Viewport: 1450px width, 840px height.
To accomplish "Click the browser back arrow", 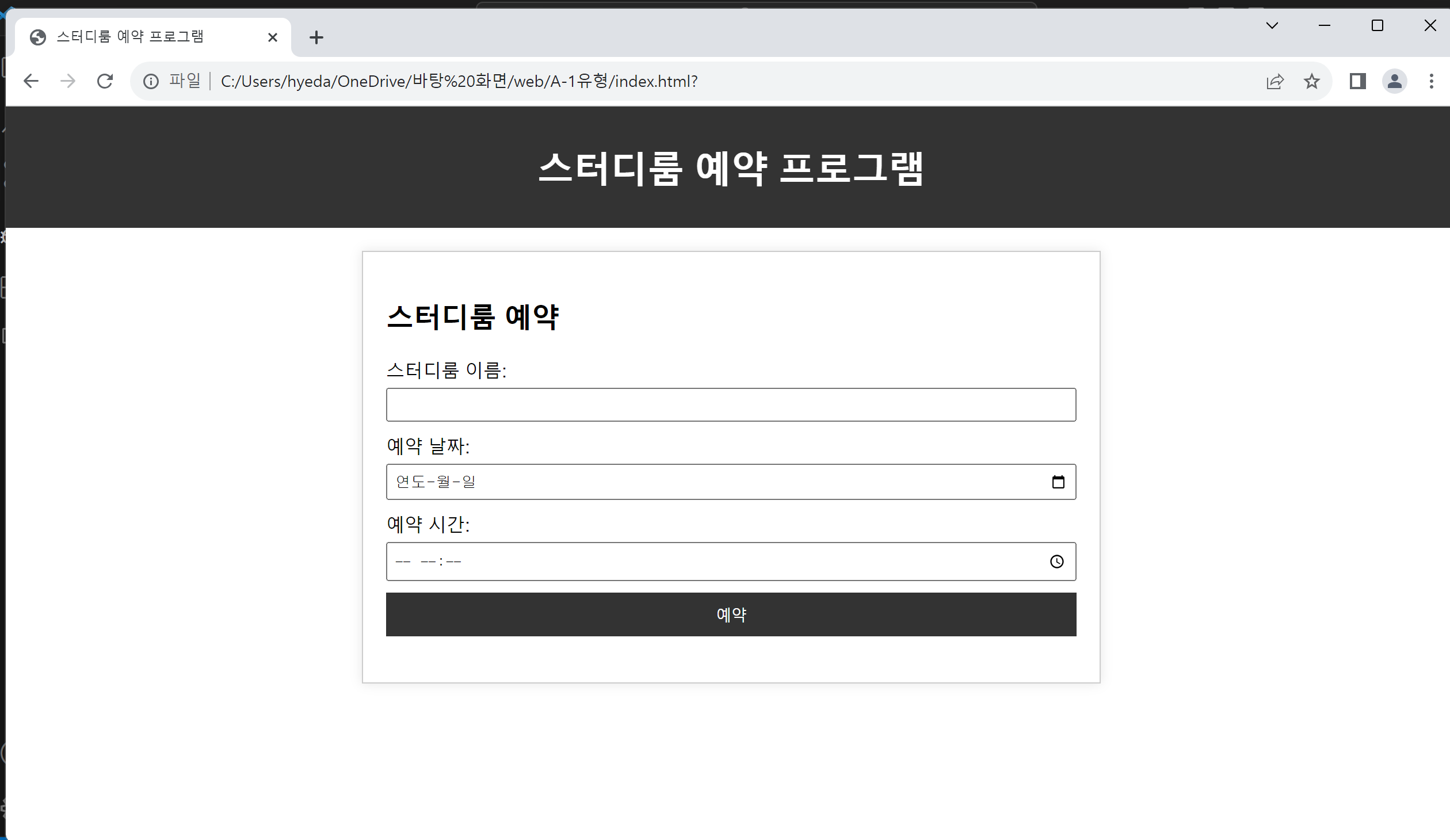I will [x=31, y=81].
